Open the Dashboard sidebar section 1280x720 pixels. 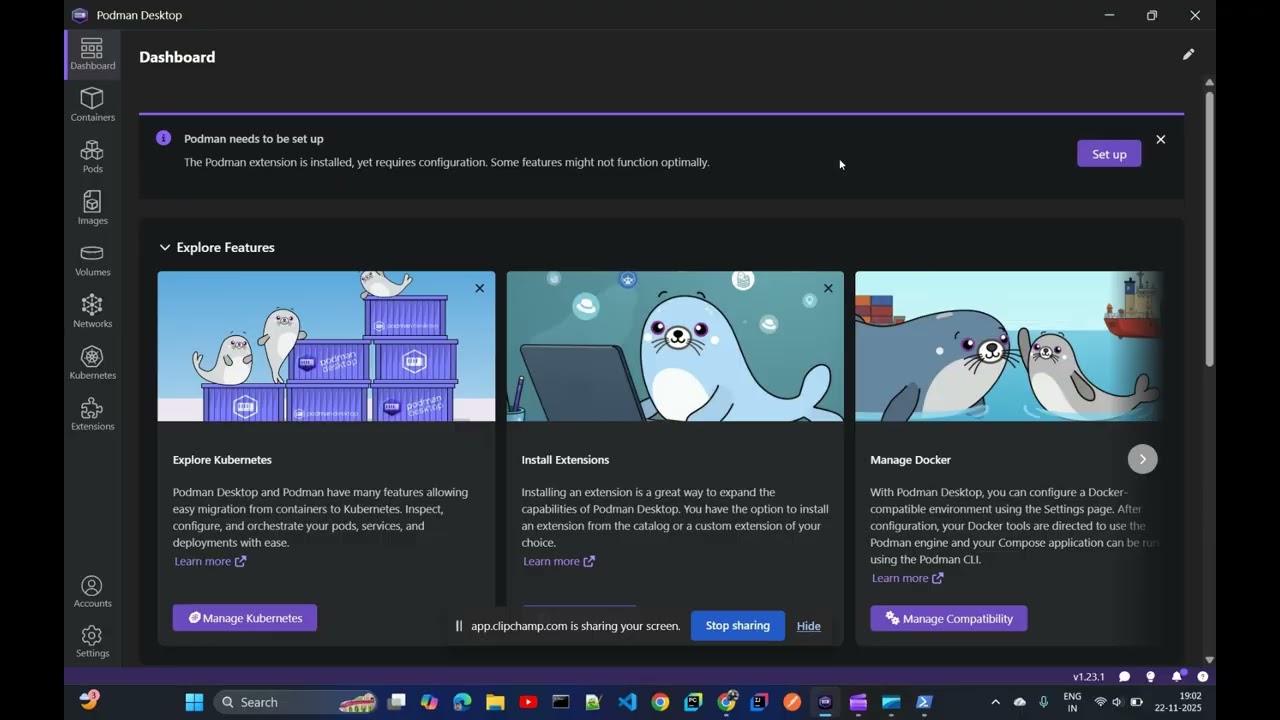[92, 54]
